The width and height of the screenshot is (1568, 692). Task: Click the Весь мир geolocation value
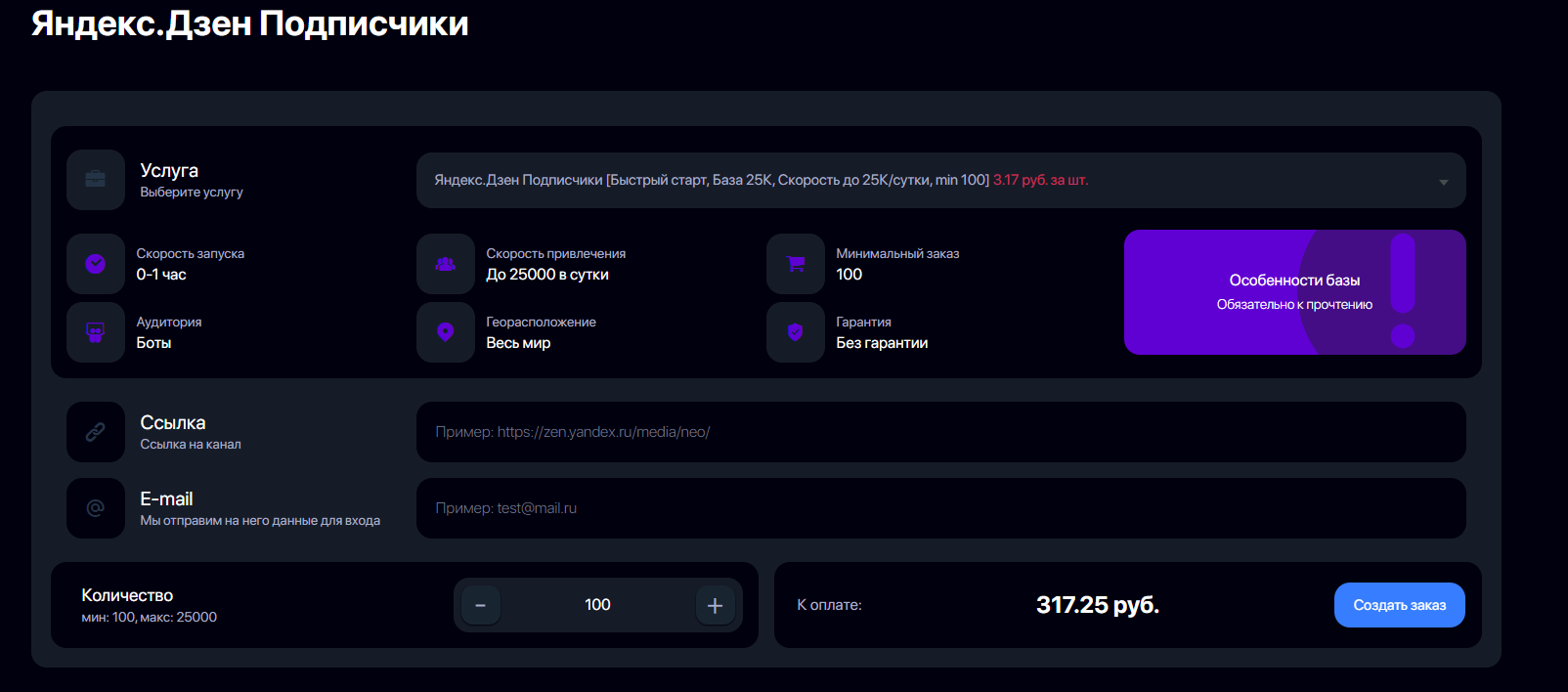pos(518,343)
